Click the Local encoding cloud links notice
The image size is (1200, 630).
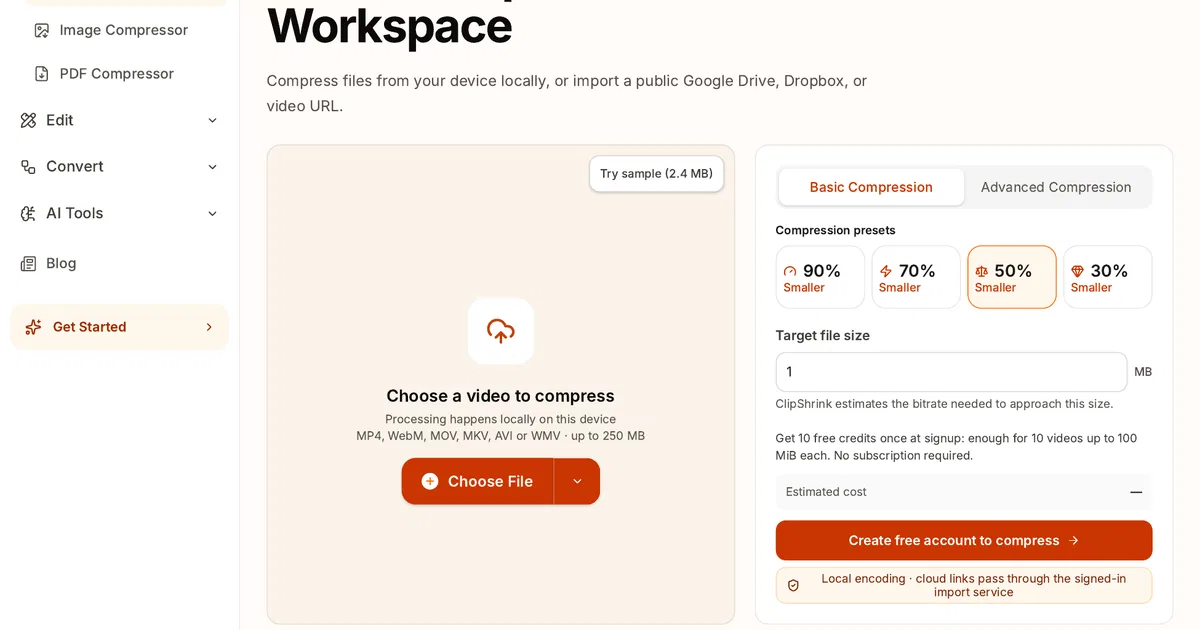pos(964,585)
